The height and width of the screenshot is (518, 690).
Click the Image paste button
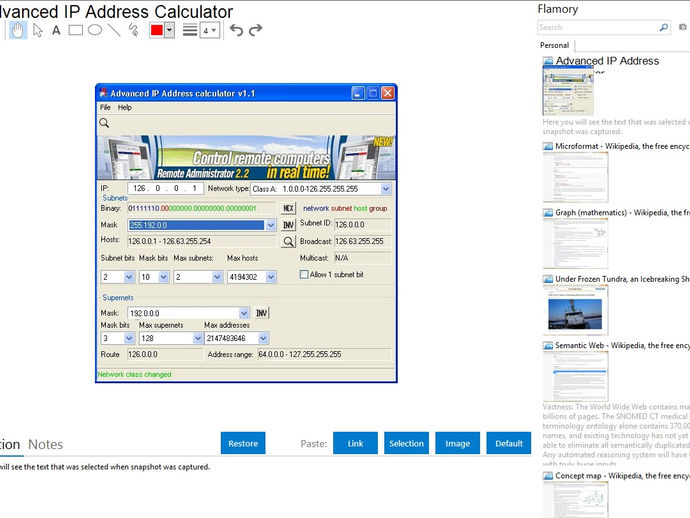tap(457, 443)
